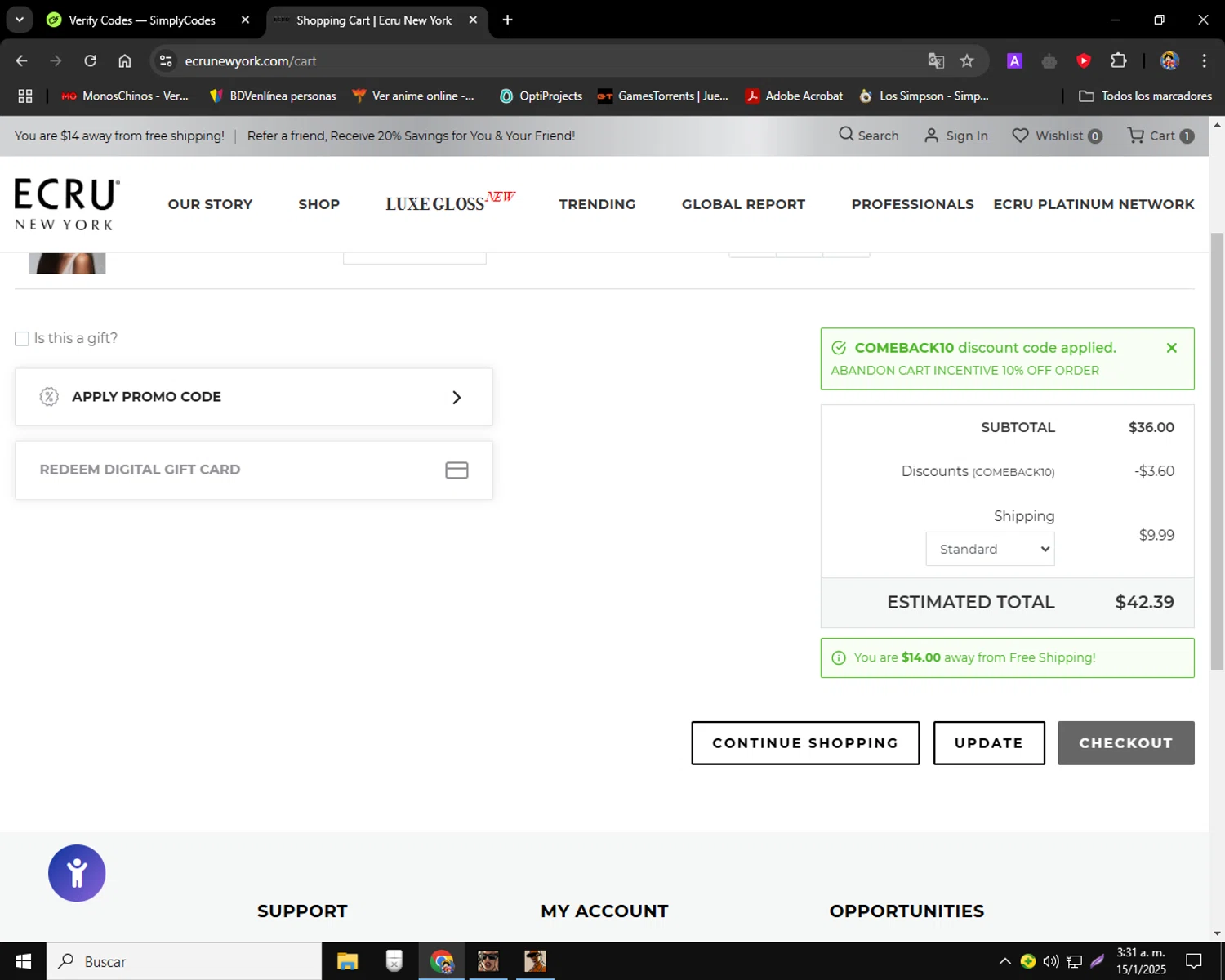Click the accessibility widget button
This screenshot has width=1225, height=980.
tap(77, 873)
